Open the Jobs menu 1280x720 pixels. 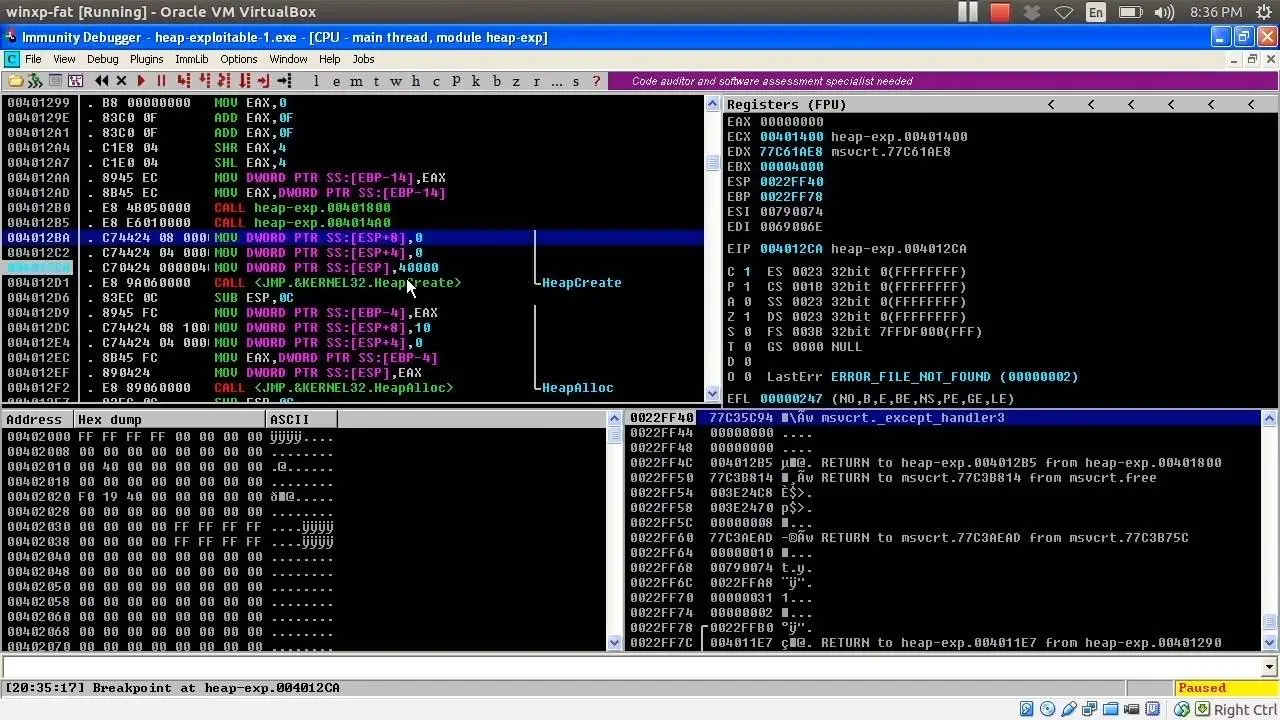pos(363,59)
